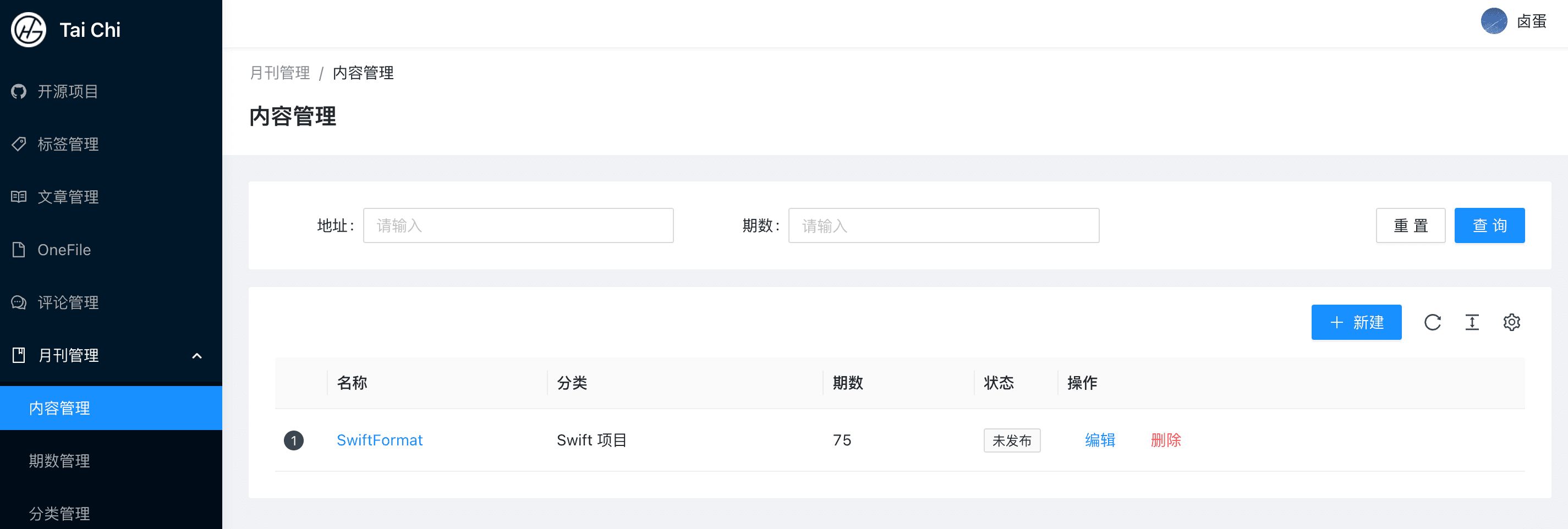Viewport: 1568px width, 529px height.
Task: Click the 新建 button
Action: pos(1356,322)
